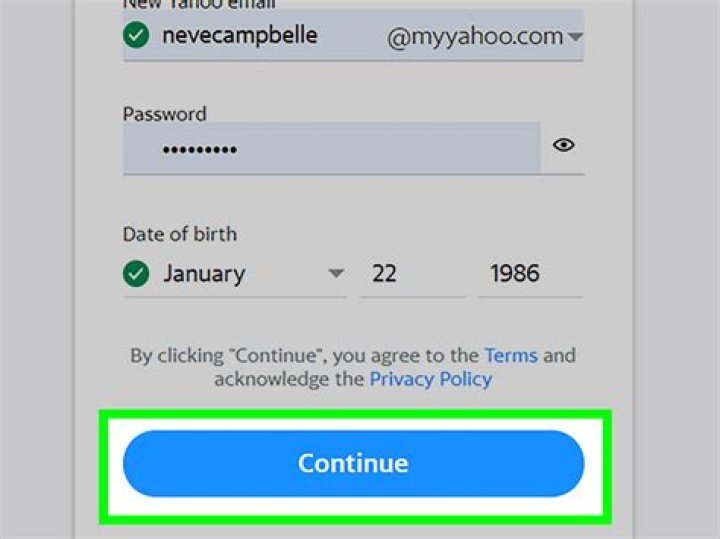
Task: Show the password using the eye icon
Action: click(x=564, y=145)
